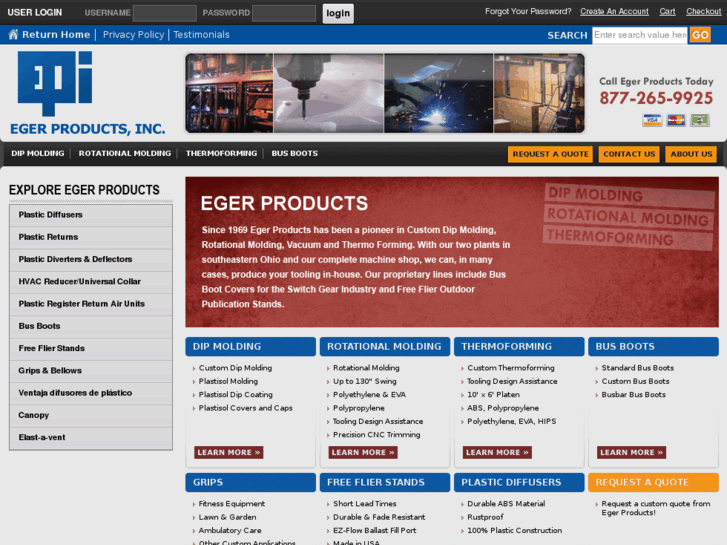Viewport: 727px width, 545px height.
Task: Click the Custom Dip Molding list item
Action: coord(235,368)
